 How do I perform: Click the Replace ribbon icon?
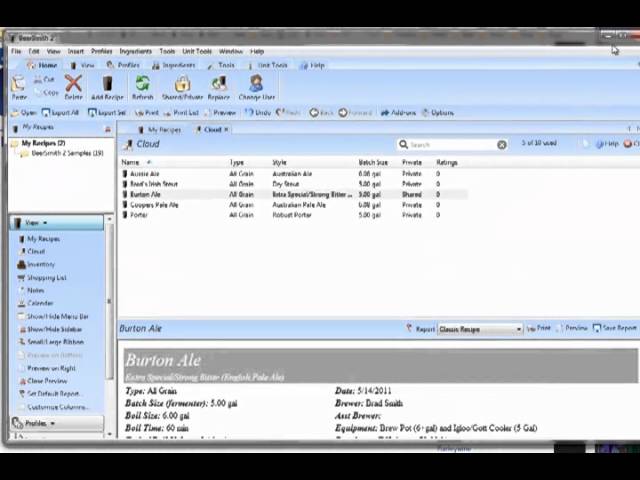[219, 87]
